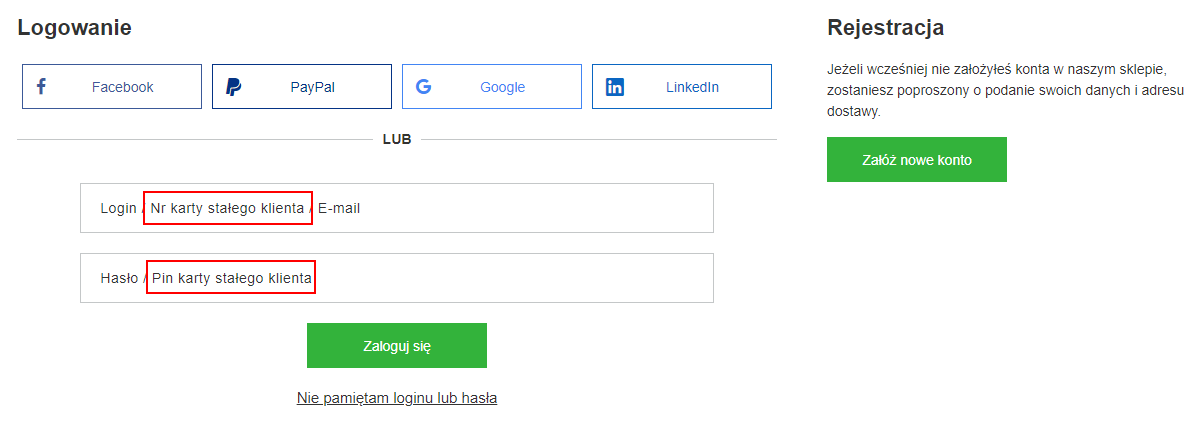
Task: Click the green Zaloguj się button
Action: pos(397,346)
